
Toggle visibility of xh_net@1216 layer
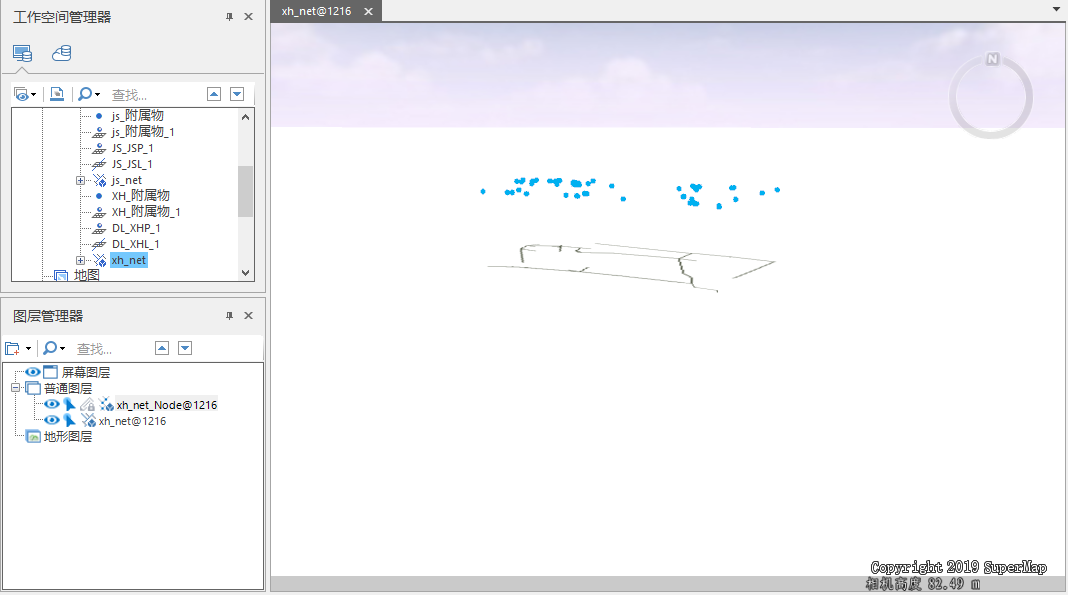[52, 421]
